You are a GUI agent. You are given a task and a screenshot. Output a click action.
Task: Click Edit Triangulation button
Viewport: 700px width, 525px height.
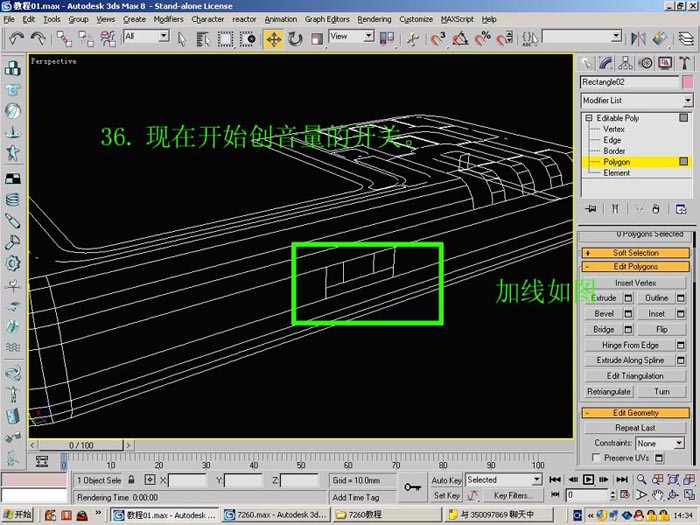(x=635, y=376)
